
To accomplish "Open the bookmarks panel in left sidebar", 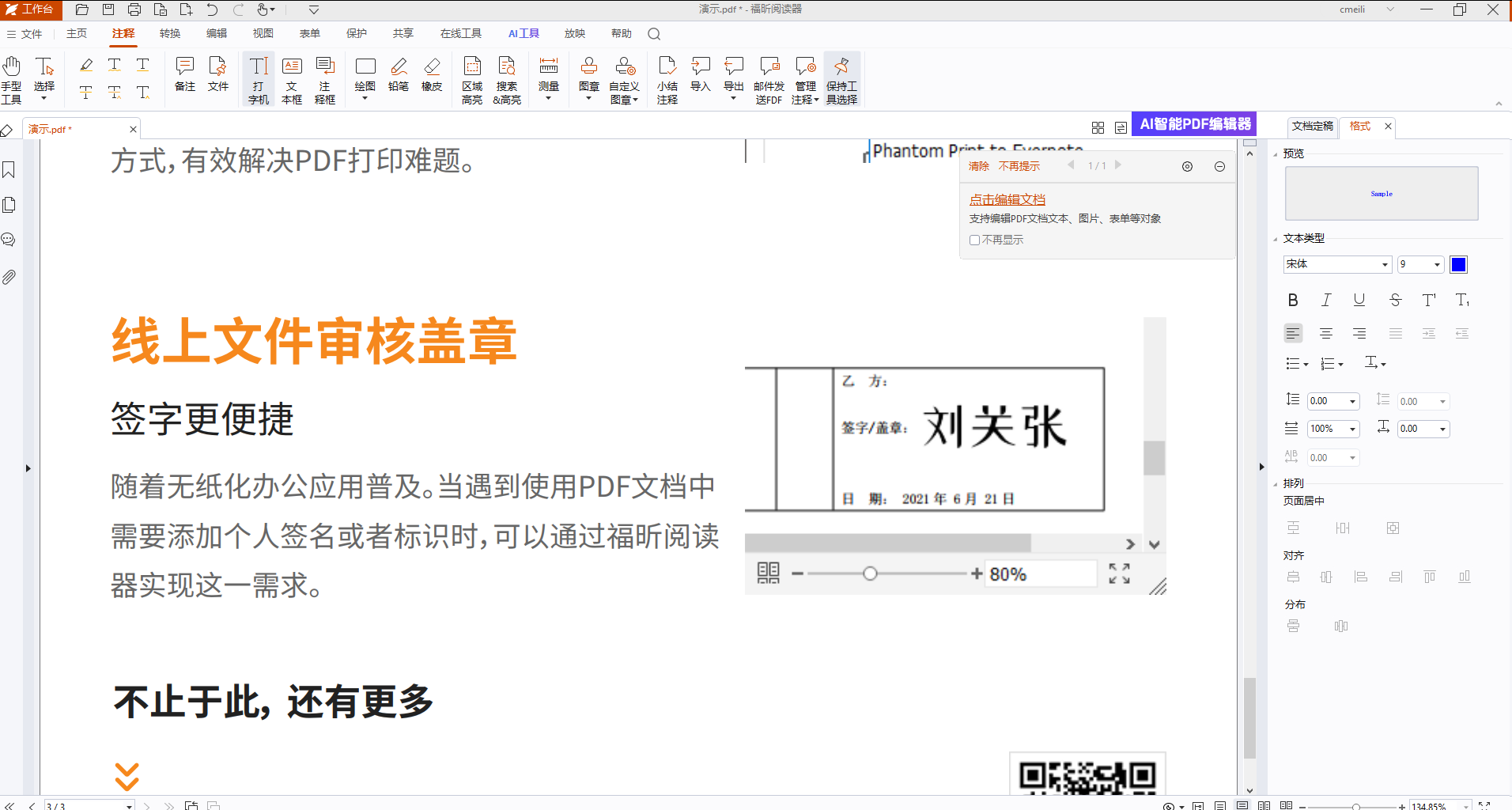I will [9, 170].
